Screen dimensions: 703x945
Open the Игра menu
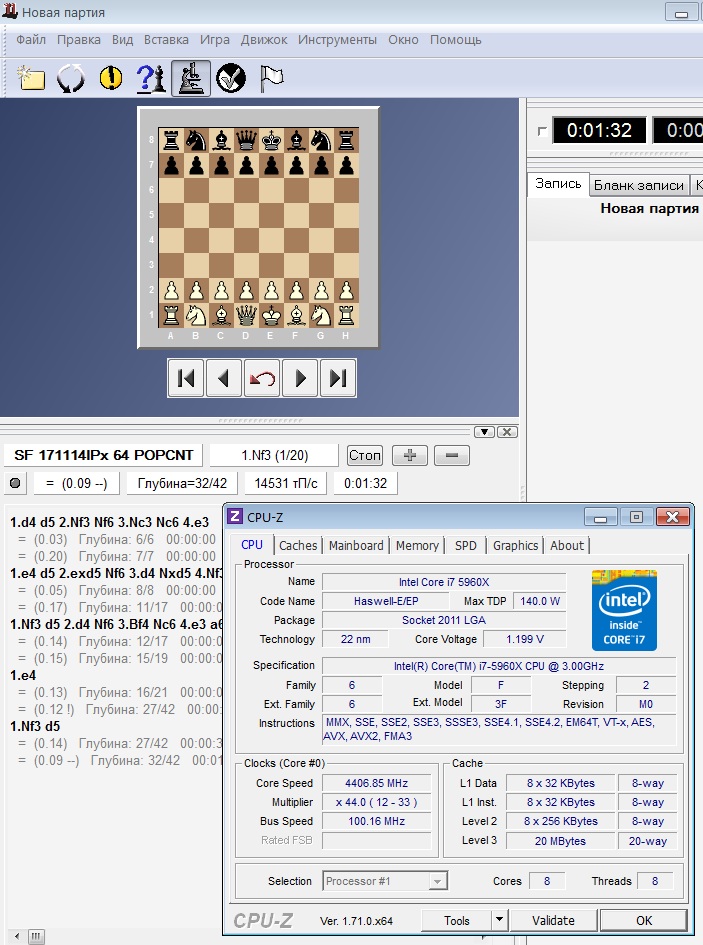click(215, 40)
